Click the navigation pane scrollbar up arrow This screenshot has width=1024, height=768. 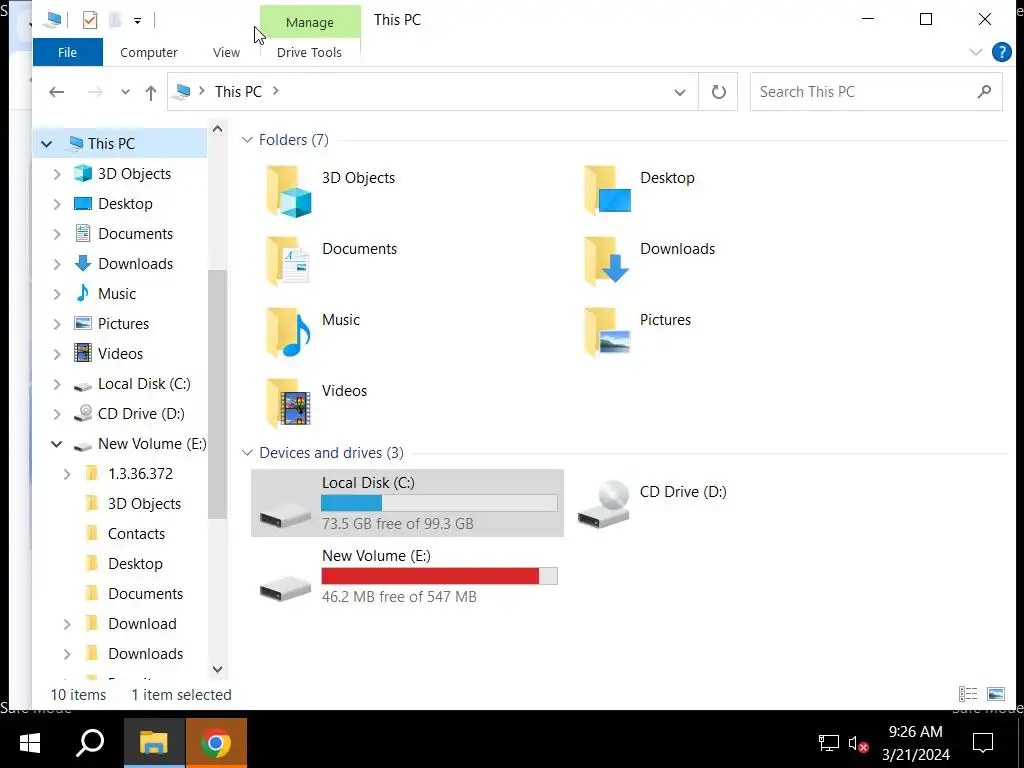(217, 129)
